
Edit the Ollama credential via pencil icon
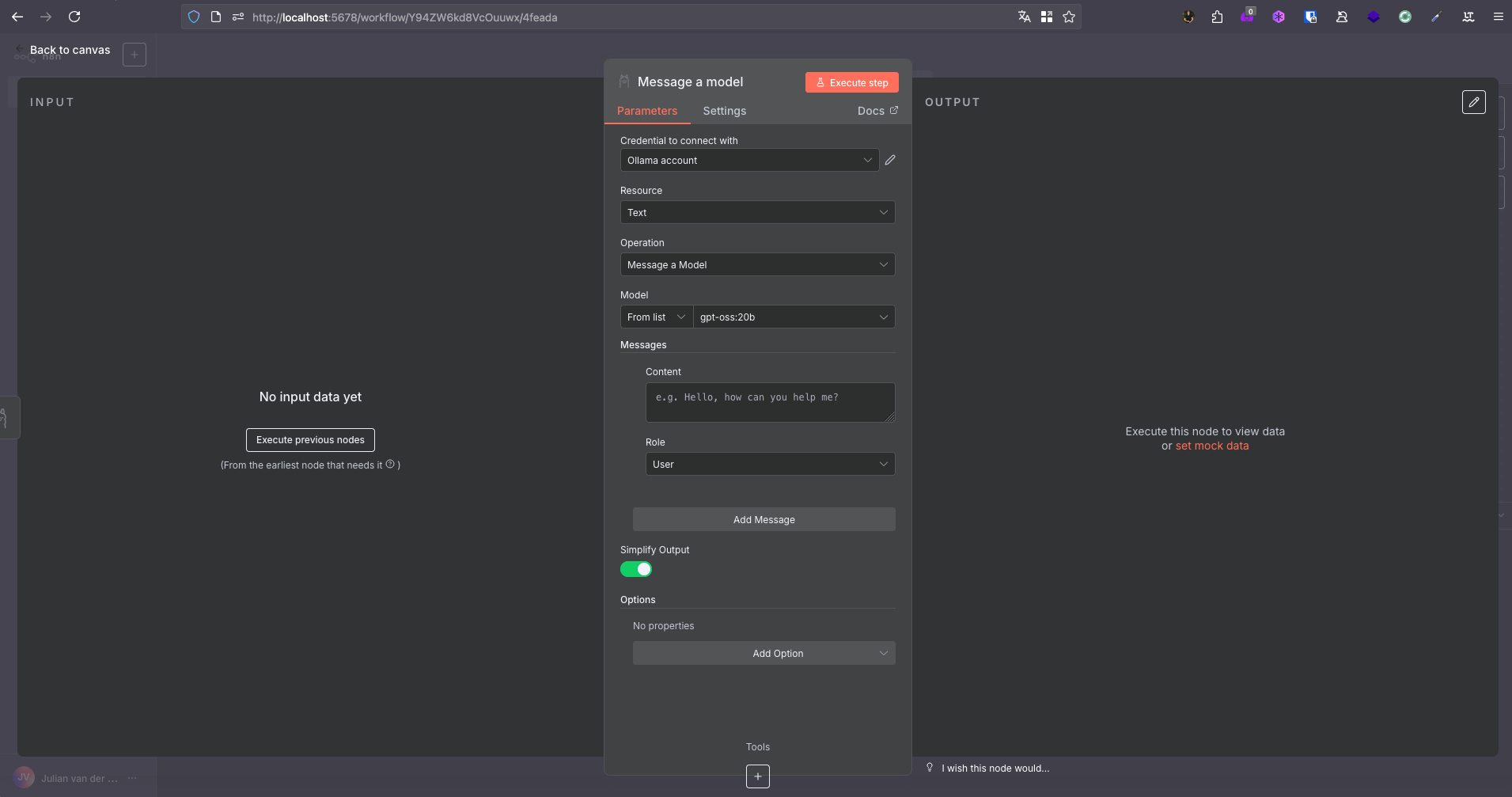tap(889, 160)
